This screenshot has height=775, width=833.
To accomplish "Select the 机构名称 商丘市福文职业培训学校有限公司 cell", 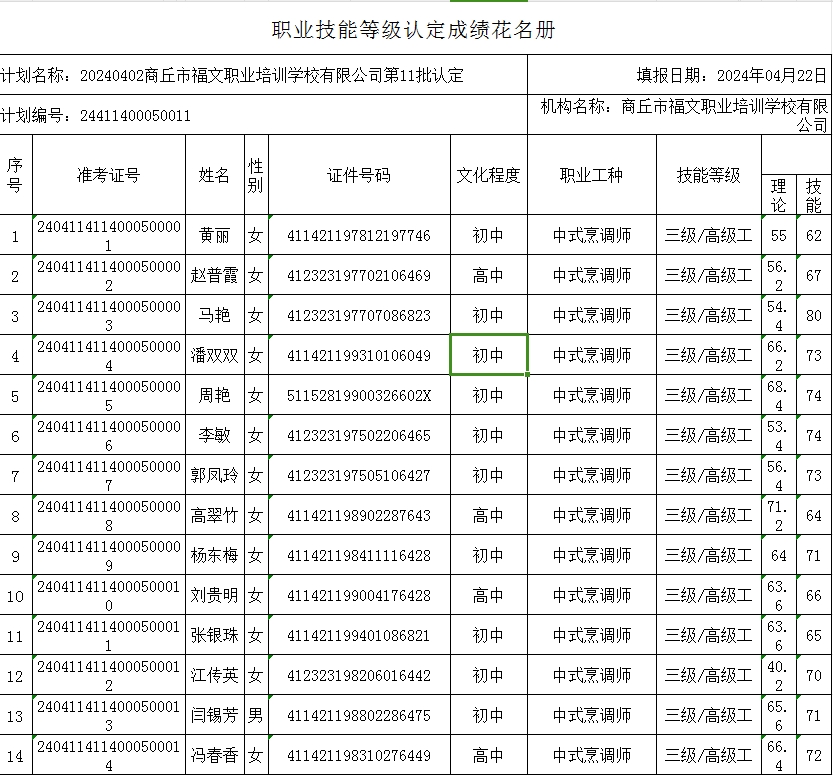I will point(679,115).
